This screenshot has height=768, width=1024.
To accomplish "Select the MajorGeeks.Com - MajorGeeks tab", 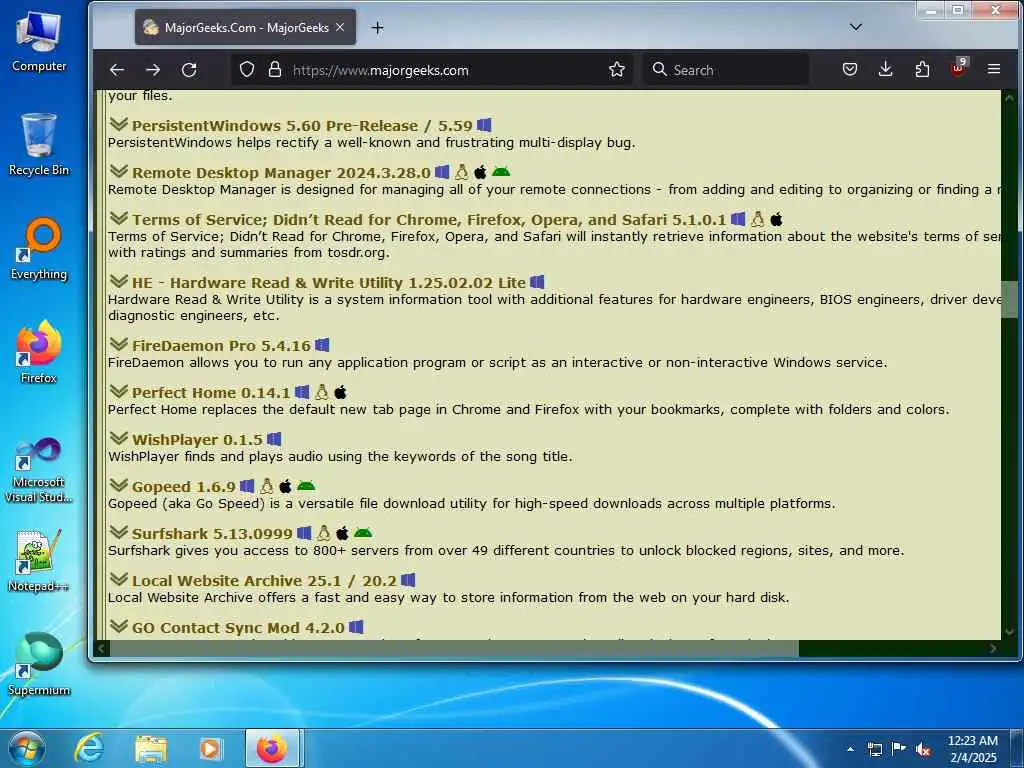I will tap(246, 27).
